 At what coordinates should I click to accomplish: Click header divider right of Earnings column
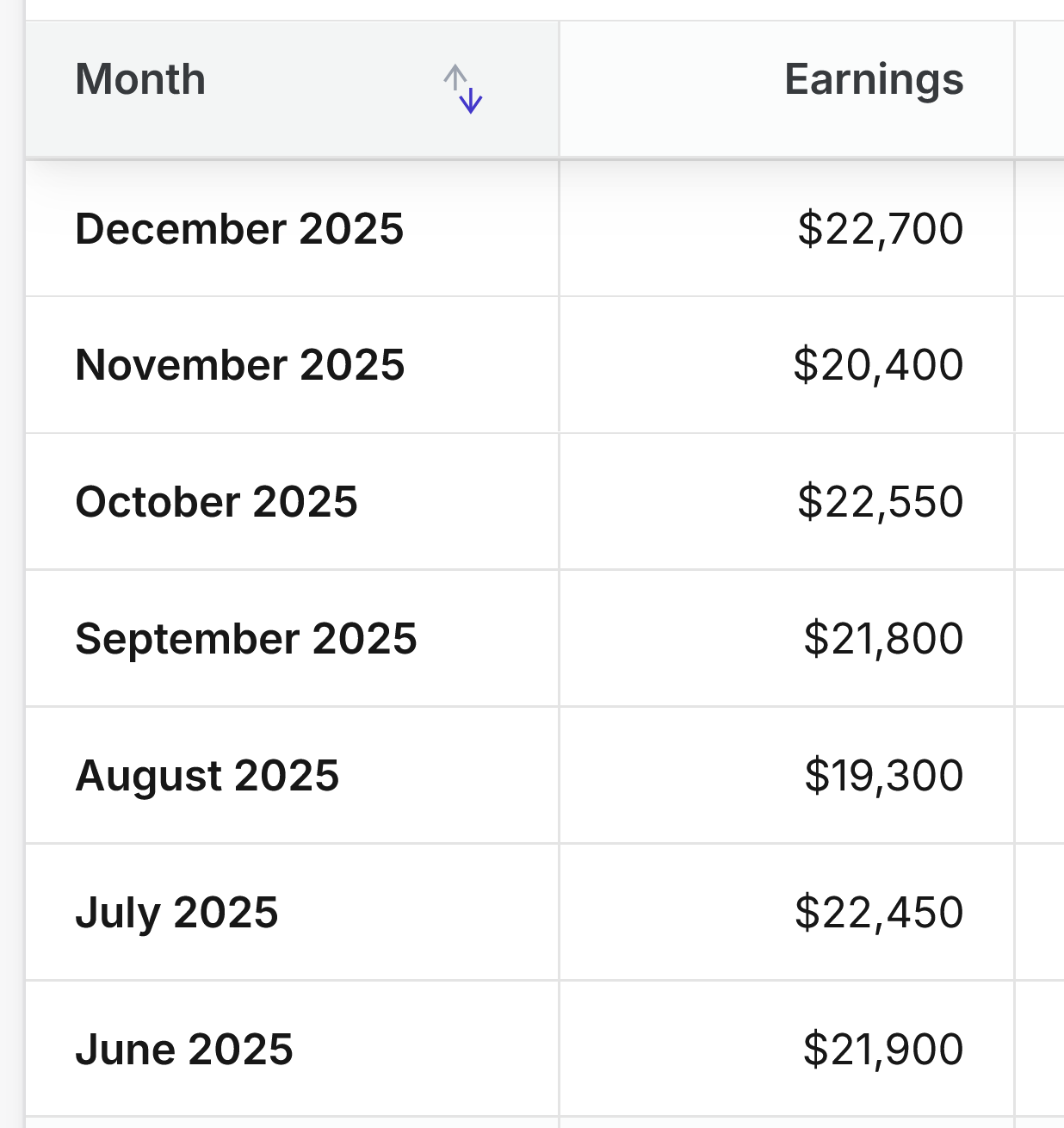click(x=1014, y=89)
